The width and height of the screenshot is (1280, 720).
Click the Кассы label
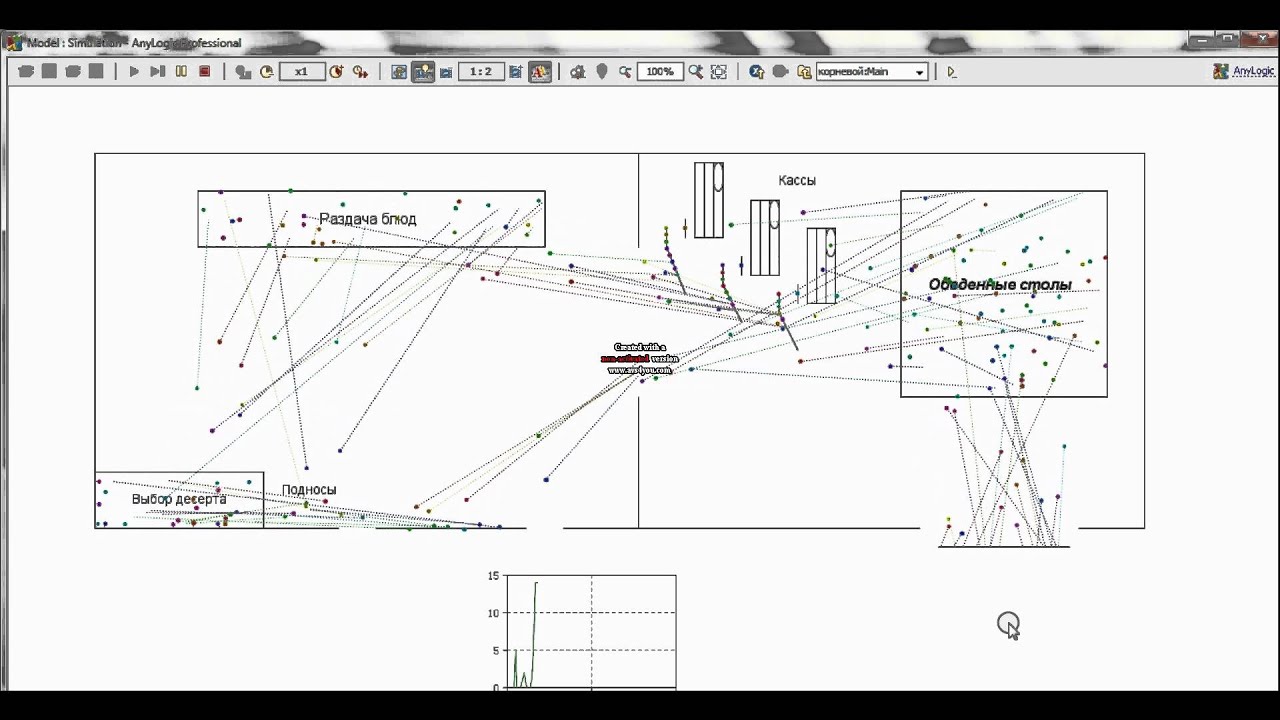pos(797,180)
